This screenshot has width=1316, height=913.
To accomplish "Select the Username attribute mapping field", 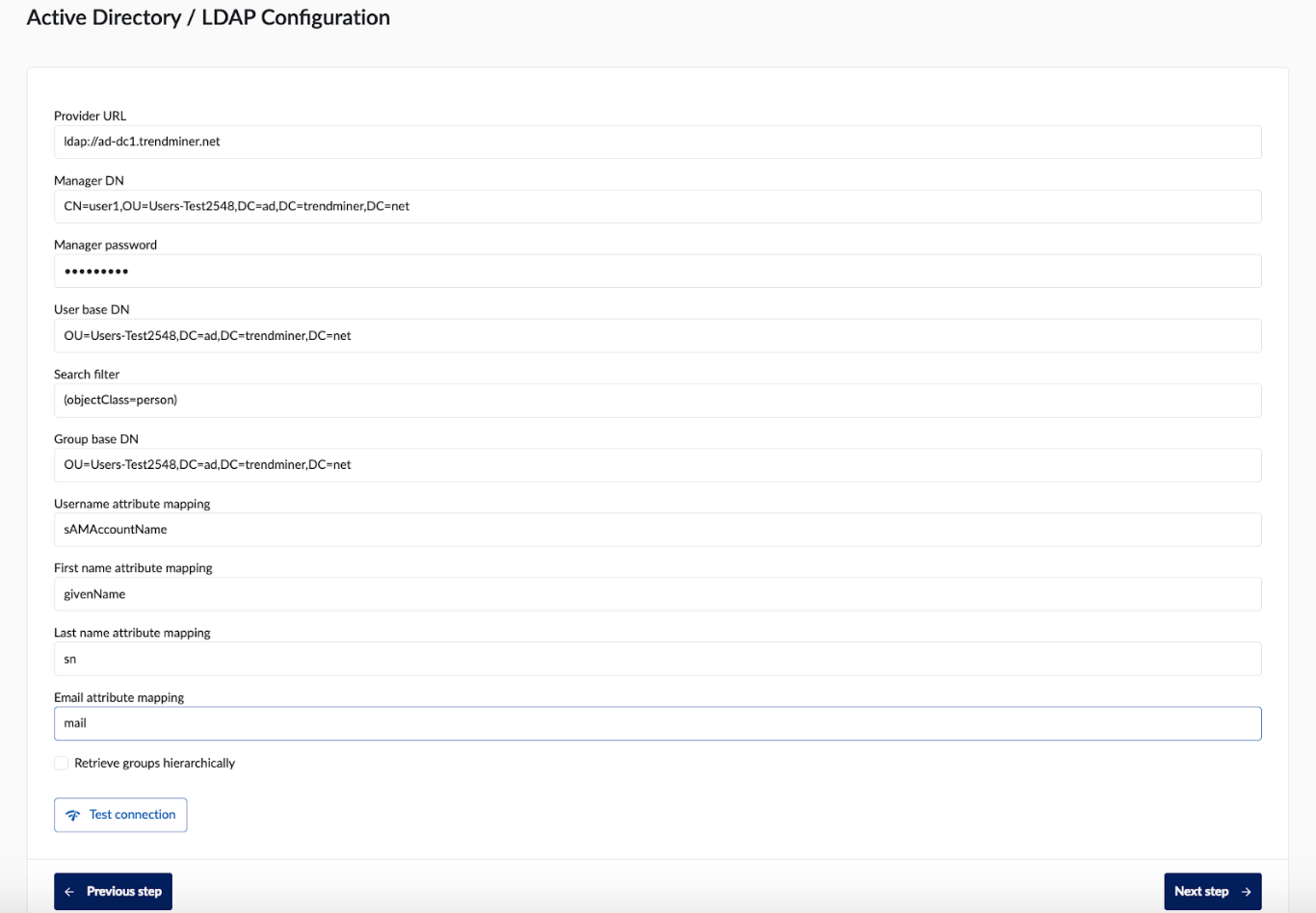I will 657,530.
